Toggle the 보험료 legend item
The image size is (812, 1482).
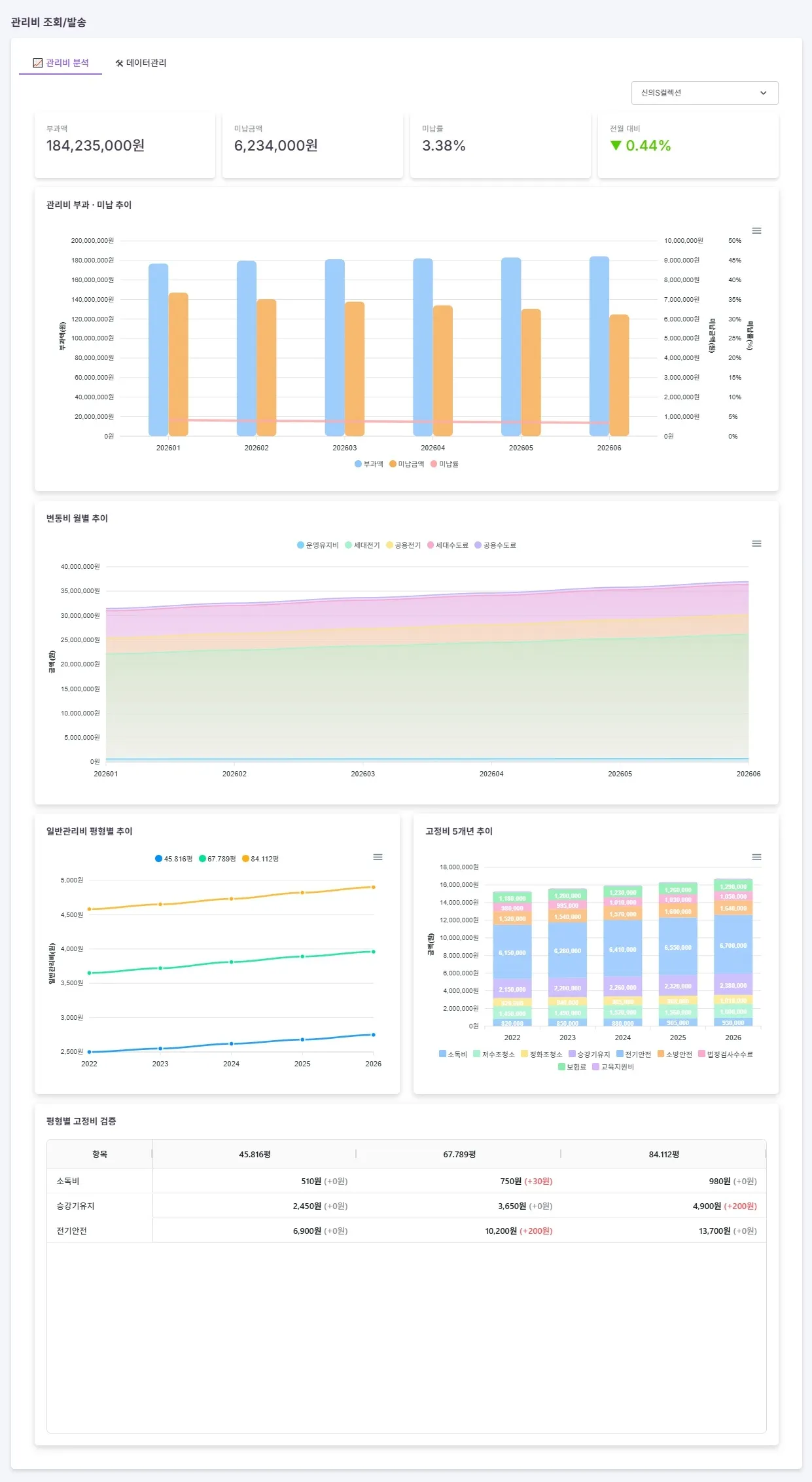(x=573, y=1067)
